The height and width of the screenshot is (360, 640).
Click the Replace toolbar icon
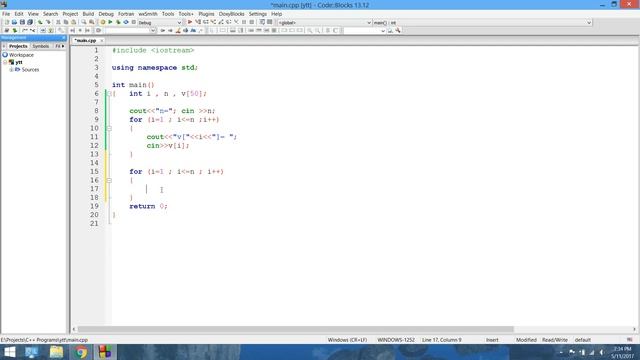pos(92,22)
